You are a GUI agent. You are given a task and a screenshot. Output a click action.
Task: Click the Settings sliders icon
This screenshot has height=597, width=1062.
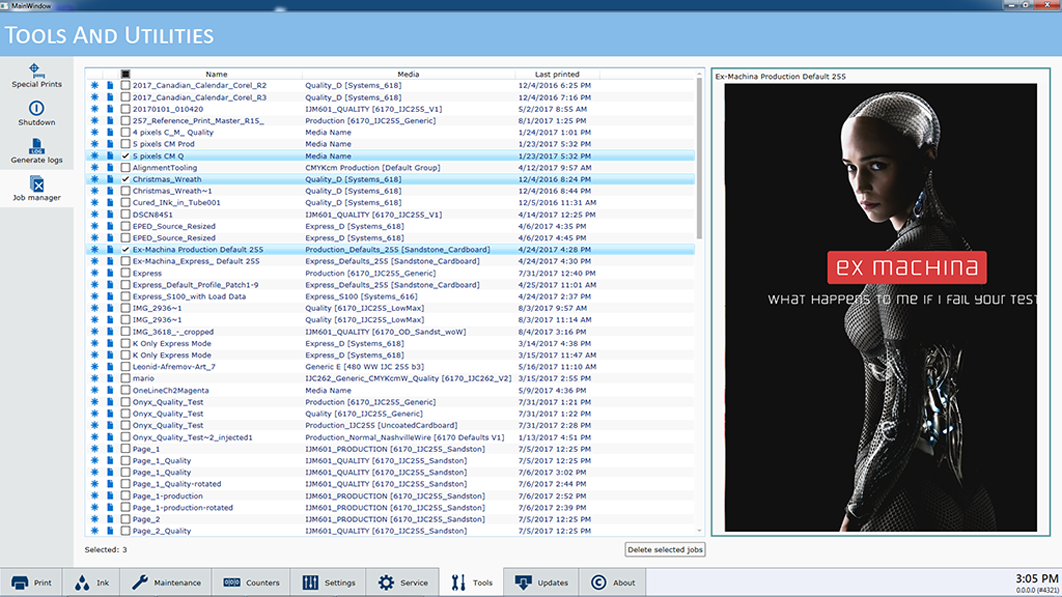point(310,583)
